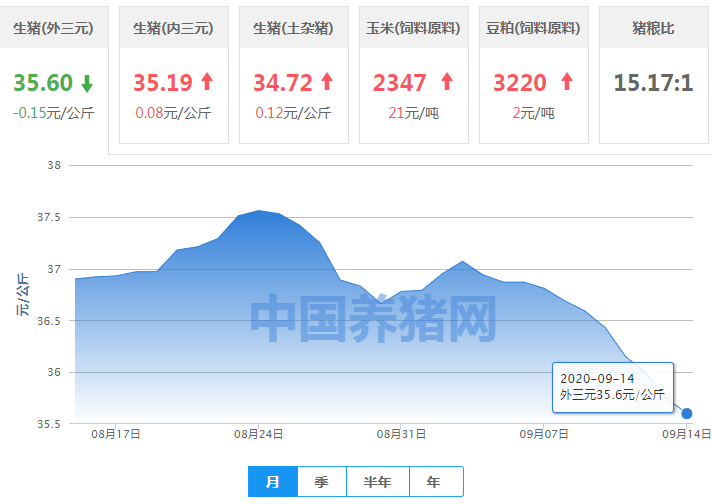Click the 15.17:1 ratio value
Image resolution: width=712 pixels, height=504 pixels.
coord(653,83)
